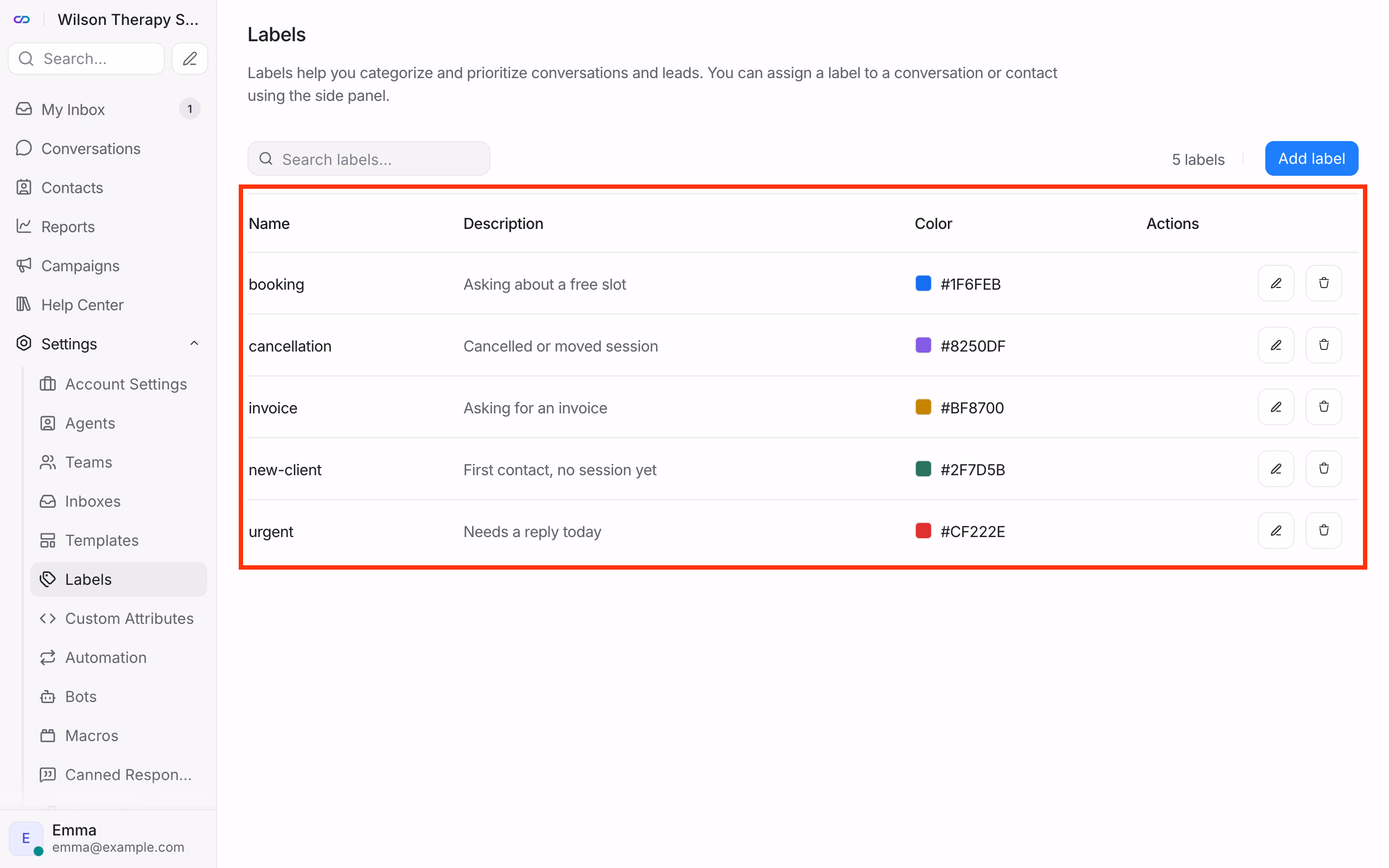Open the Contacts page

(x=108, y=187)
